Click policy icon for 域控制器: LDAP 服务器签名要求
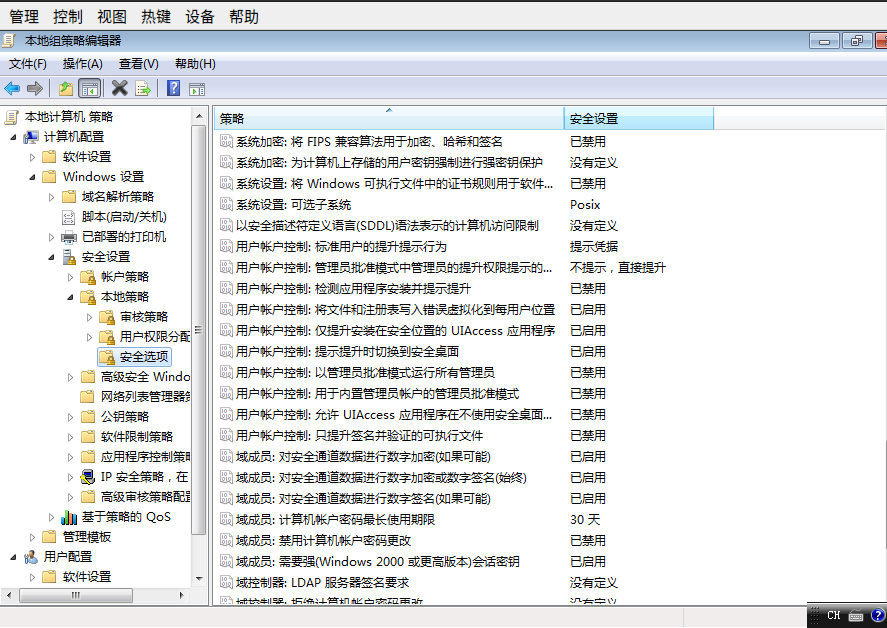 226,582
